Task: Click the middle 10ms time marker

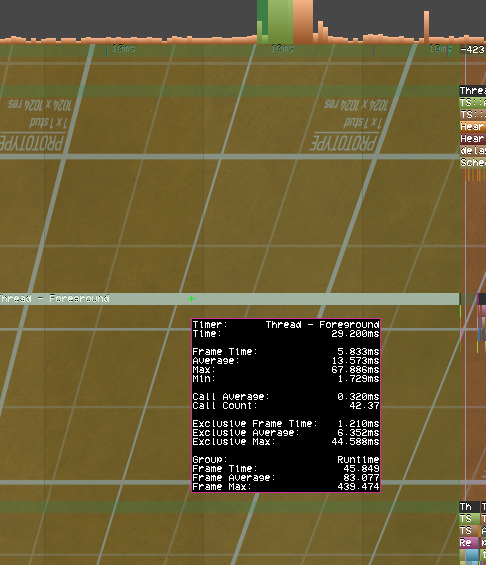Action: pyautogui.click(x=282, y=48)
